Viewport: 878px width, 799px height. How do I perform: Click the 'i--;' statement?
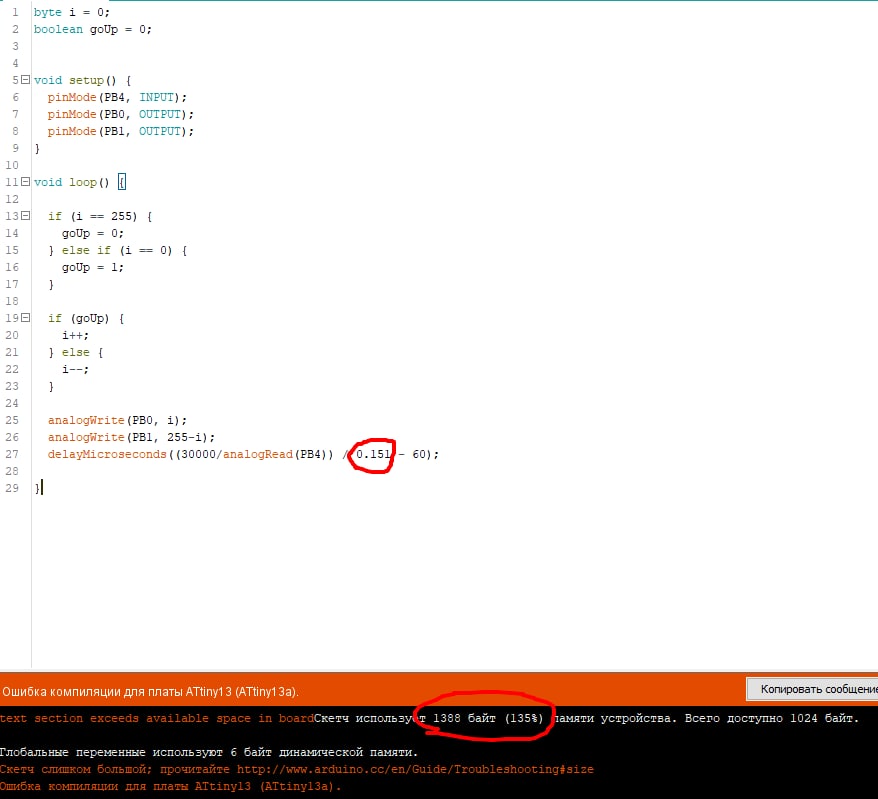point(75,369)
